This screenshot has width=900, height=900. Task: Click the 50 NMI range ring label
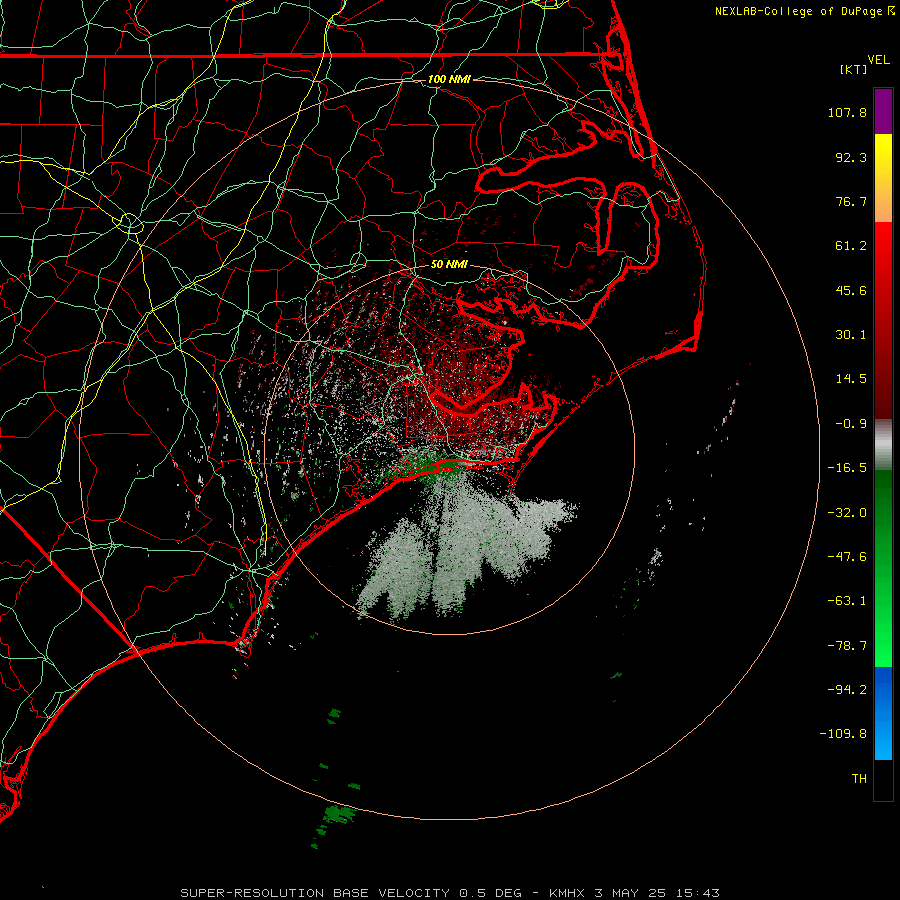[x=449, y=265]
